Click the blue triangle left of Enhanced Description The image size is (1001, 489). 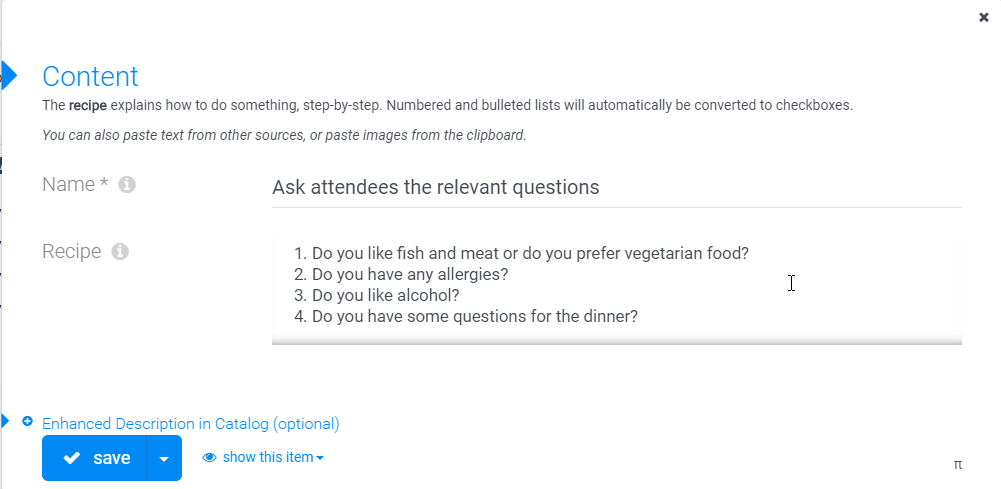click(x=6, y=421)
